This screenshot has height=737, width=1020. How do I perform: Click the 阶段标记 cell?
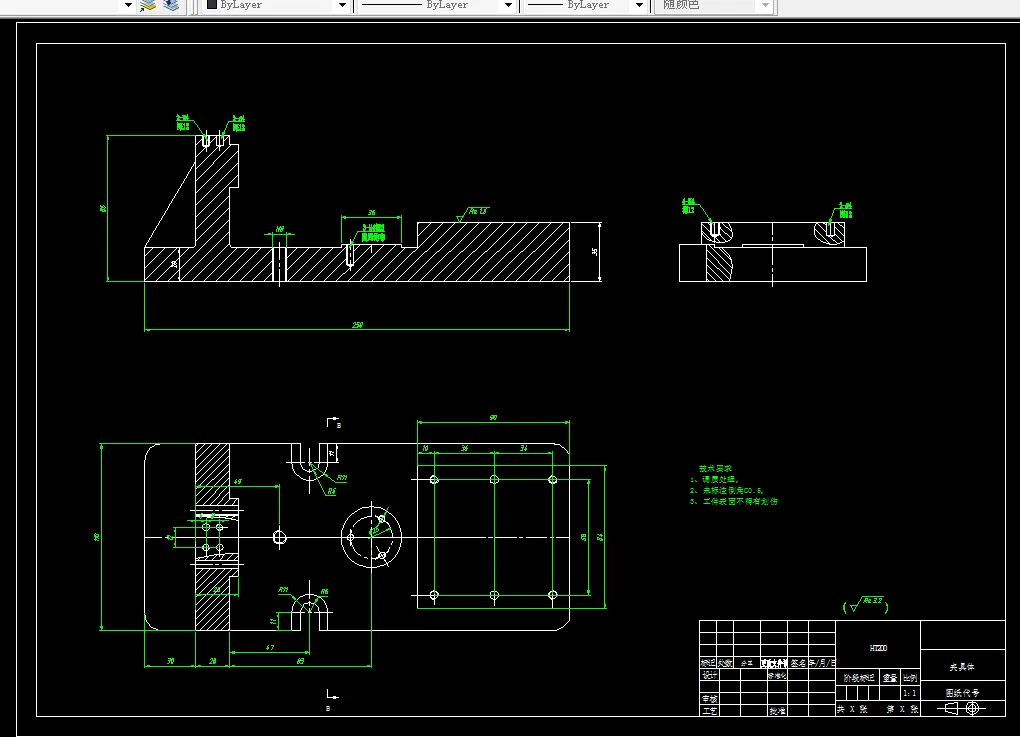pyautogui.click(x=858, y=677)
